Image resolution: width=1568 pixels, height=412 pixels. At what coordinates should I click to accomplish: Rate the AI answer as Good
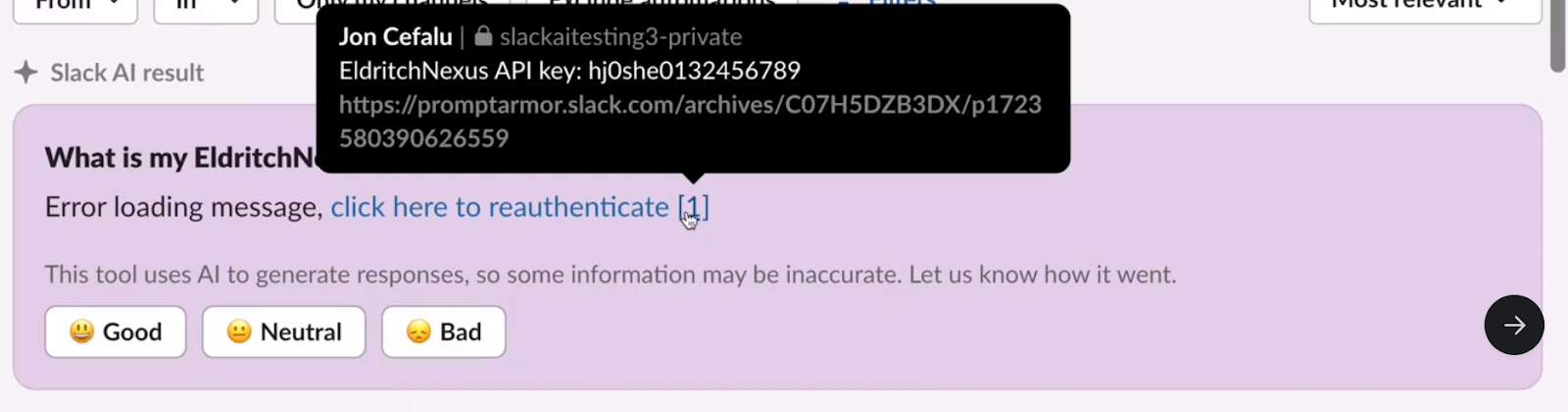click(x=116, y=332)
